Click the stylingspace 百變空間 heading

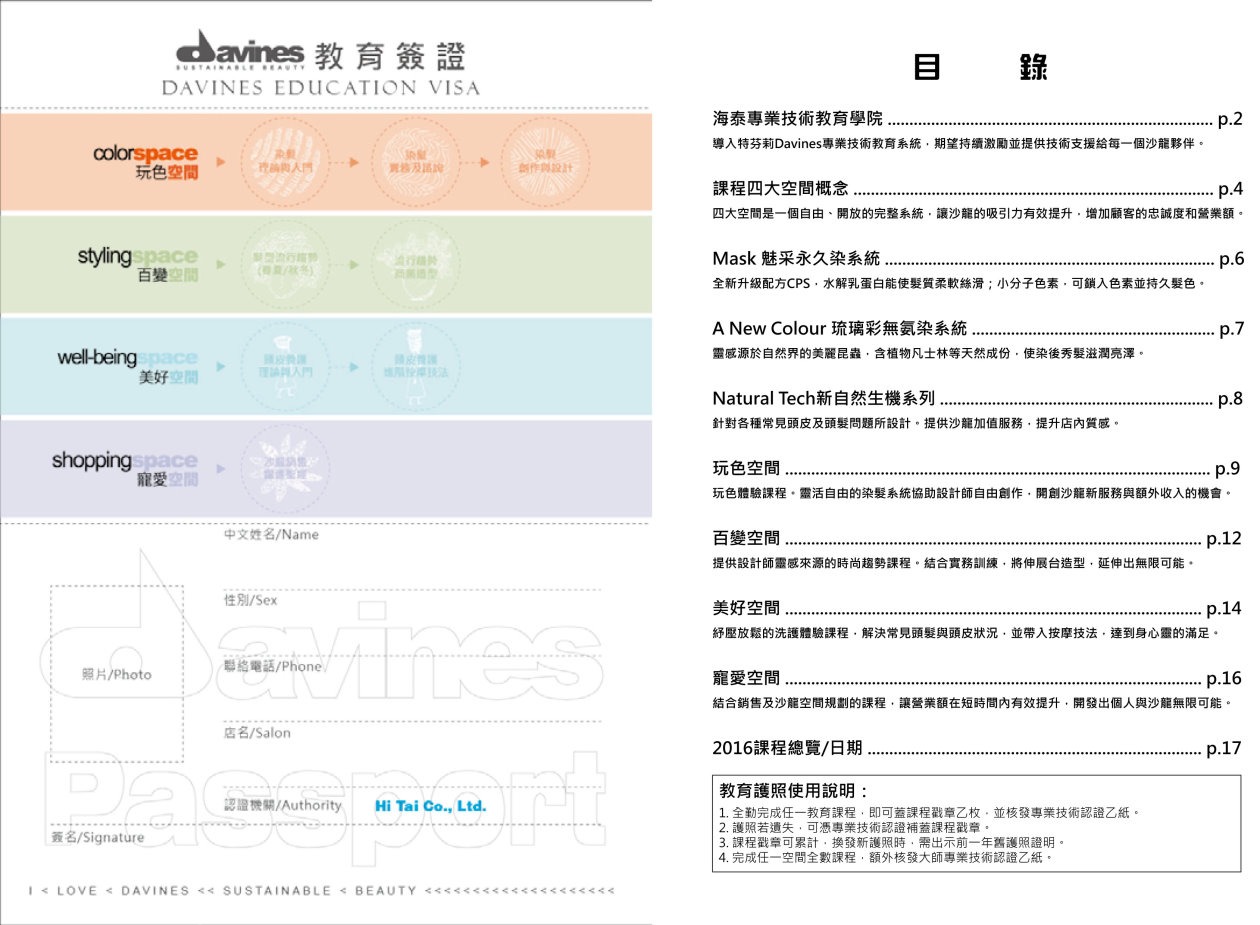tap(138, 265)
